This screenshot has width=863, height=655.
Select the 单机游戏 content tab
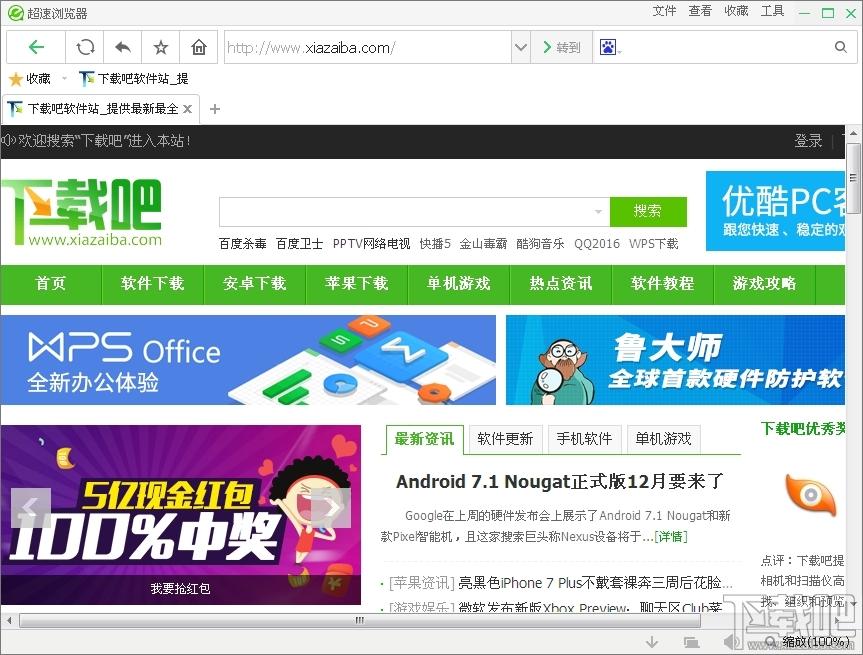[x=663, y=439]
